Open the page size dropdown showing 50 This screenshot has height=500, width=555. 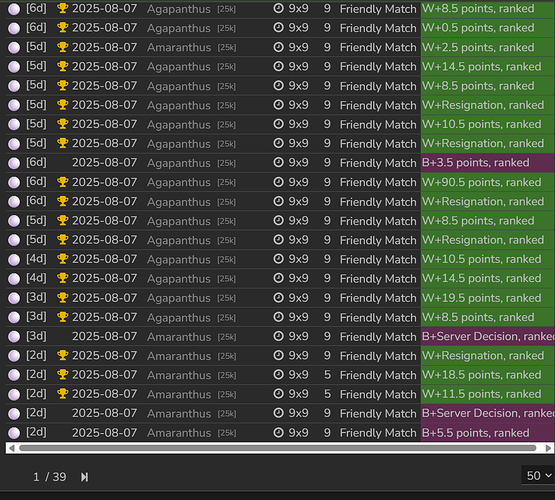click(538, 475)
